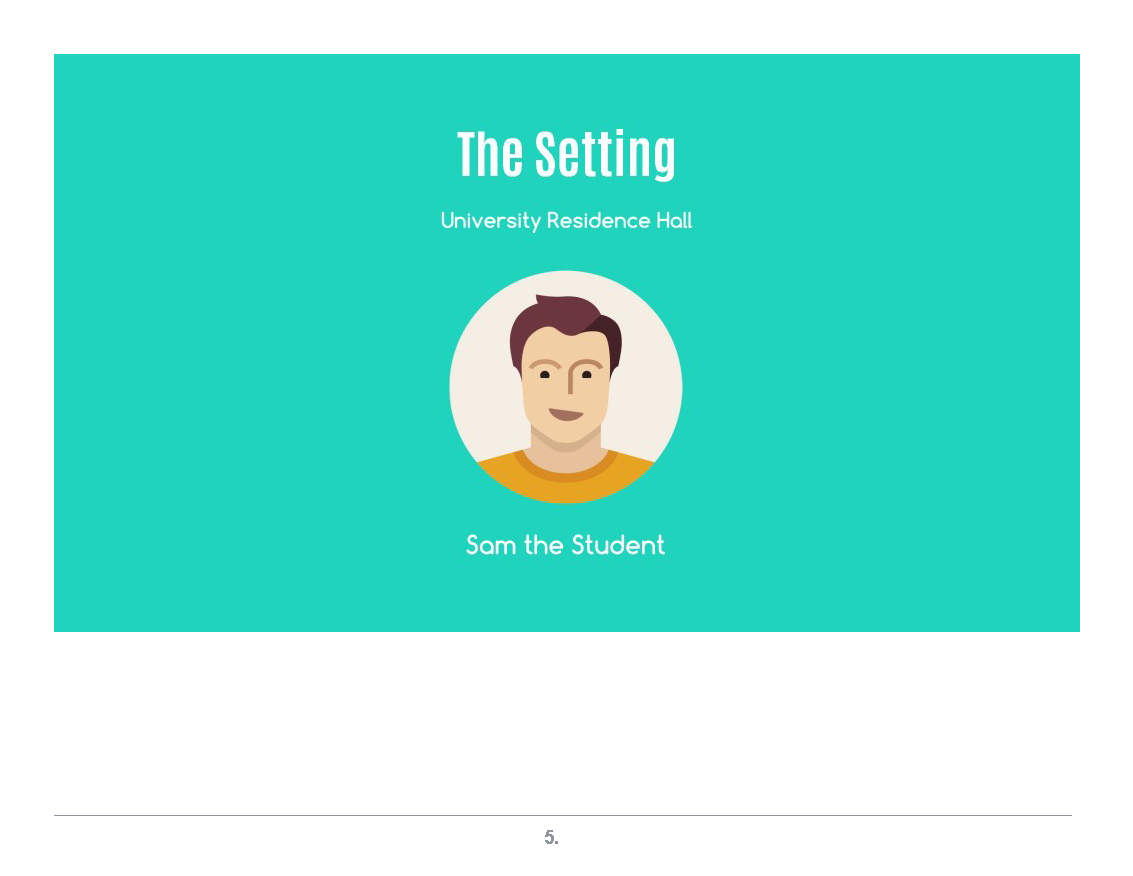Click the word 'Hall' in subtitle
The image size is (1133, 876).
click(674, 220)
